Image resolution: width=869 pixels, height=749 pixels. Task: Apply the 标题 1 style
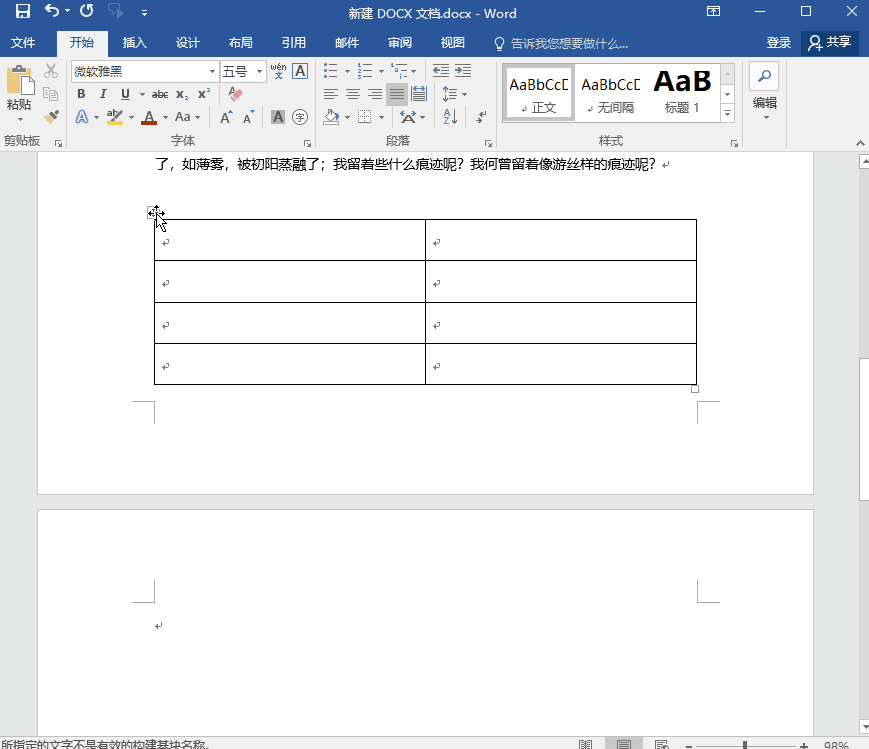(682, 90)
